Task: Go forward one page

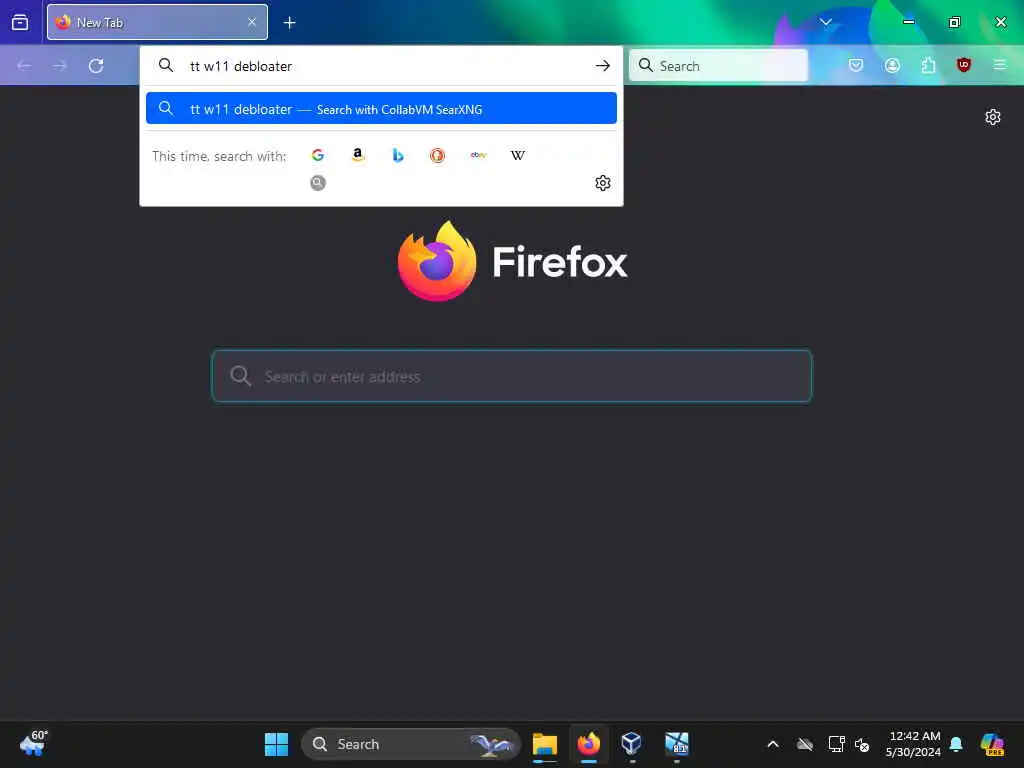Action: [x=59, y=65]
